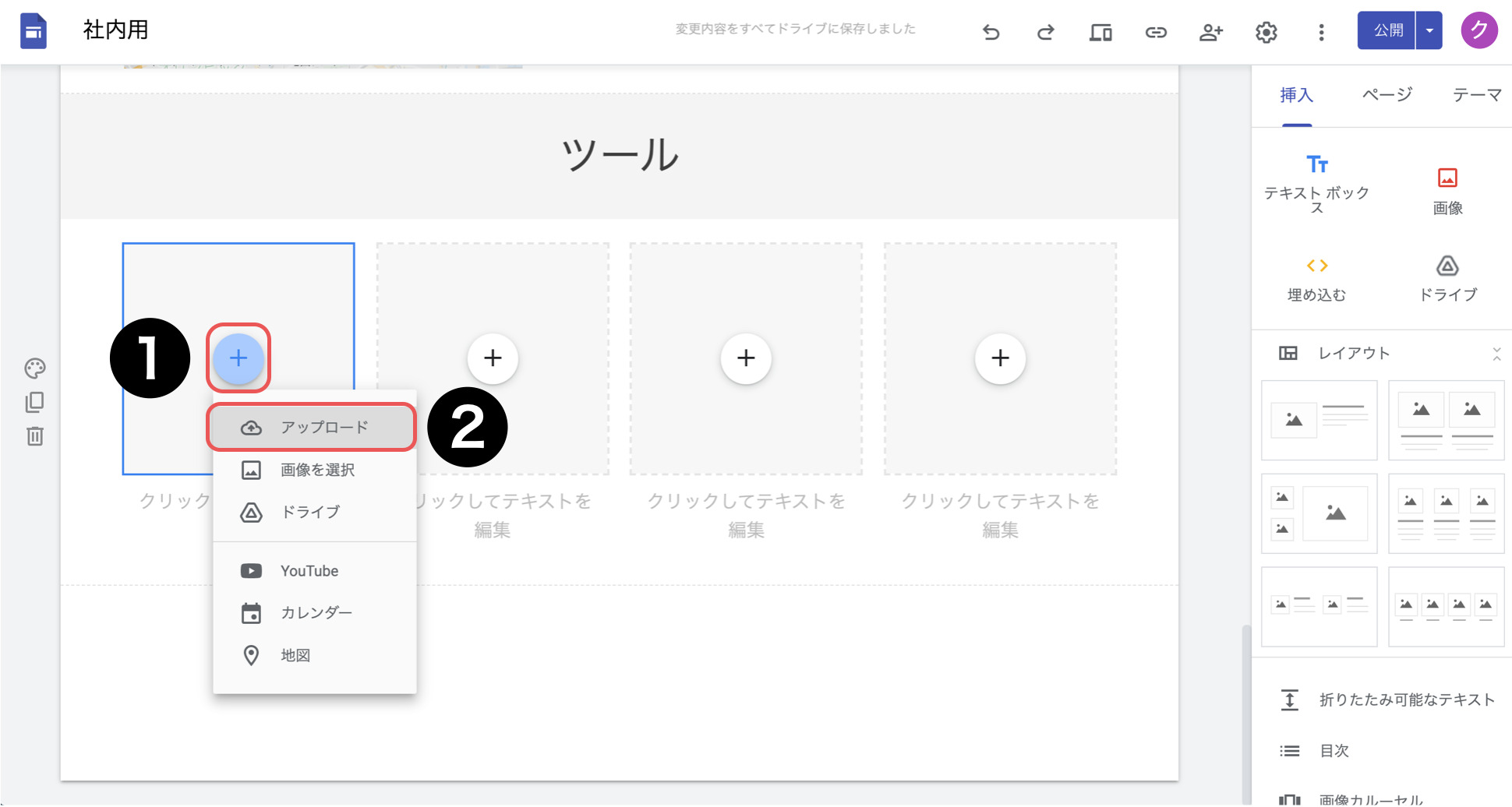The width and height of the screenshot is (1512, 807).
Task: Open share with others icon
Action: (x=1210, y=32)
